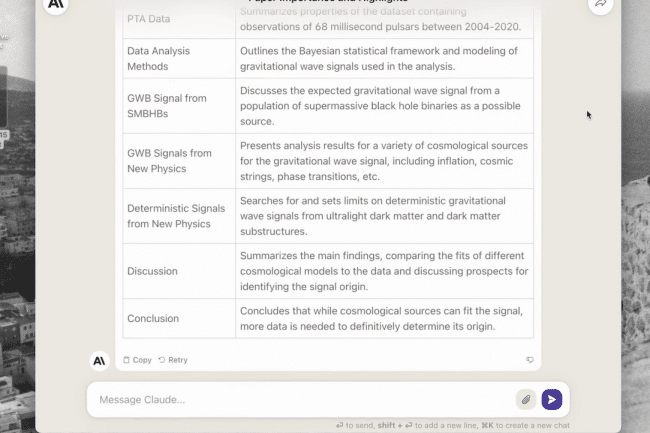Screen dimensions: 650x433
Task: Click the Claude avatar beside the response
Action: click(99, 360)
